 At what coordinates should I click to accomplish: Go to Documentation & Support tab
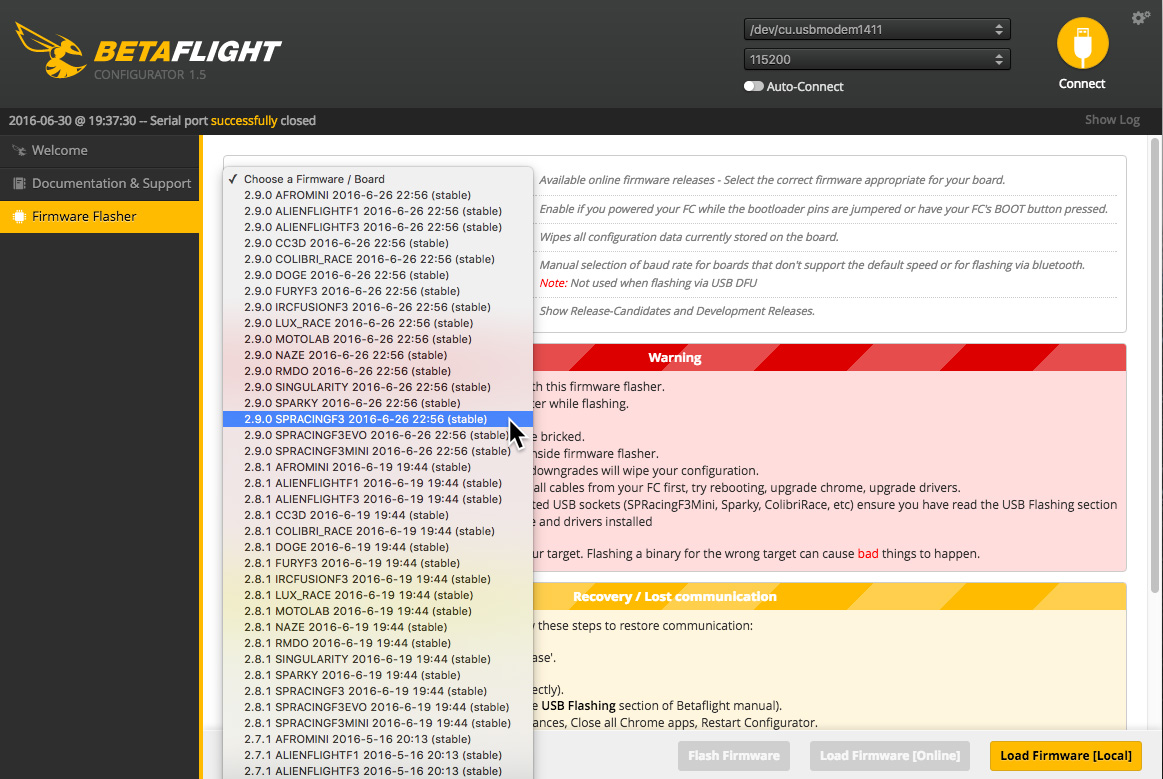99,183
